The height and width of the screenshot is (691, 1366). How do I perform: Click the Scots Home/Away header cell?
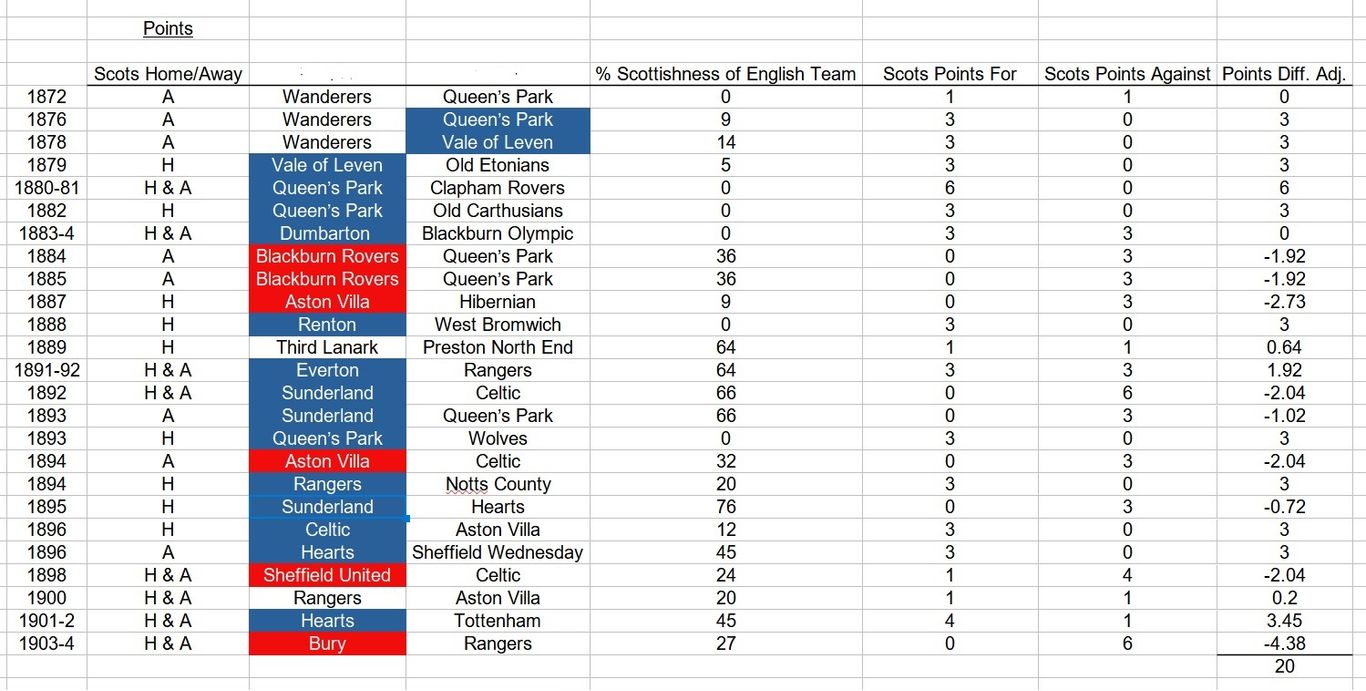click(168, 74)
